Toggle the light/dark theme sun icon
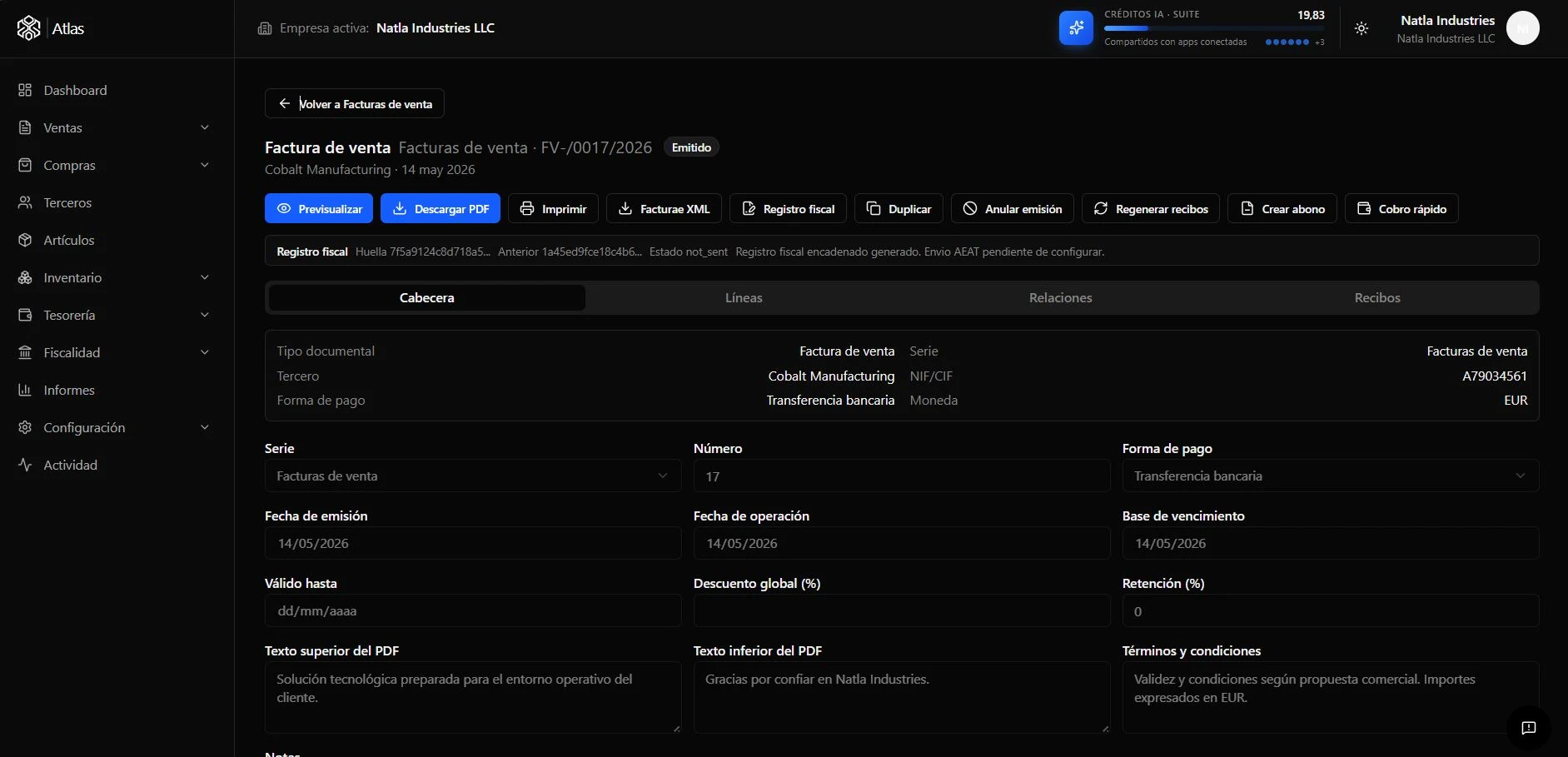The width and height of the screenshot is (1568, 757). [1361, 28]
